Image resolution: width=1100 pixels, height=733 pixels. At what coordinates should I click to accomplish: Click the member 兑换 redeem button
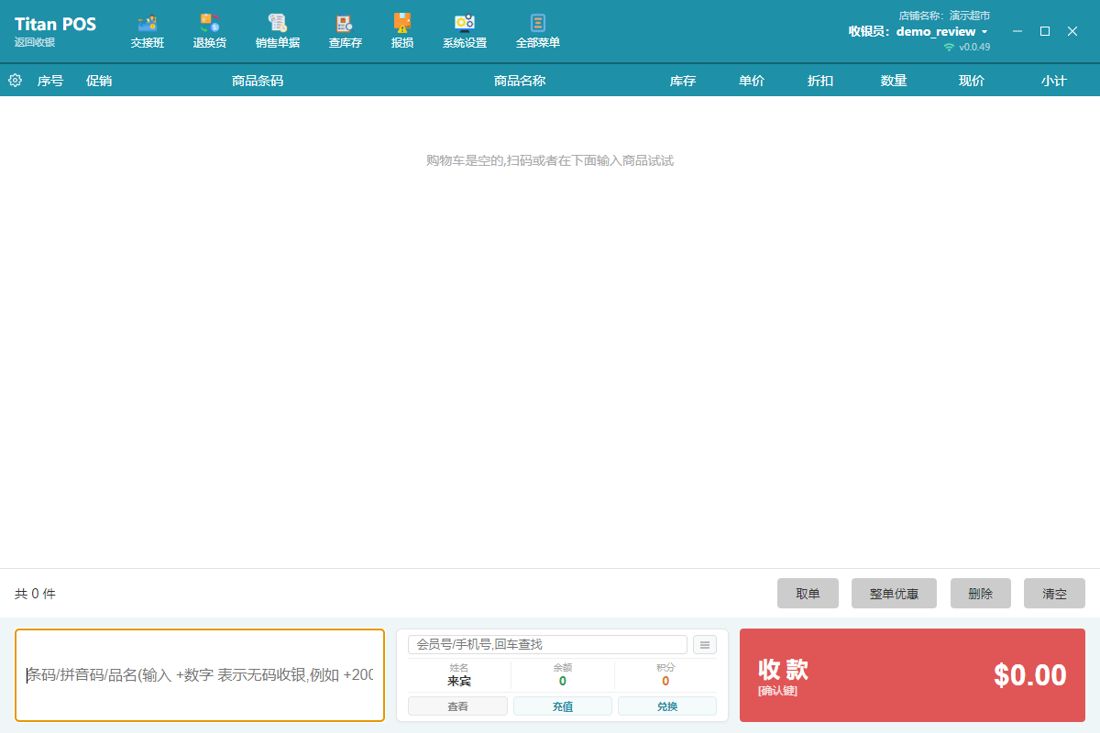coord(666,706)
